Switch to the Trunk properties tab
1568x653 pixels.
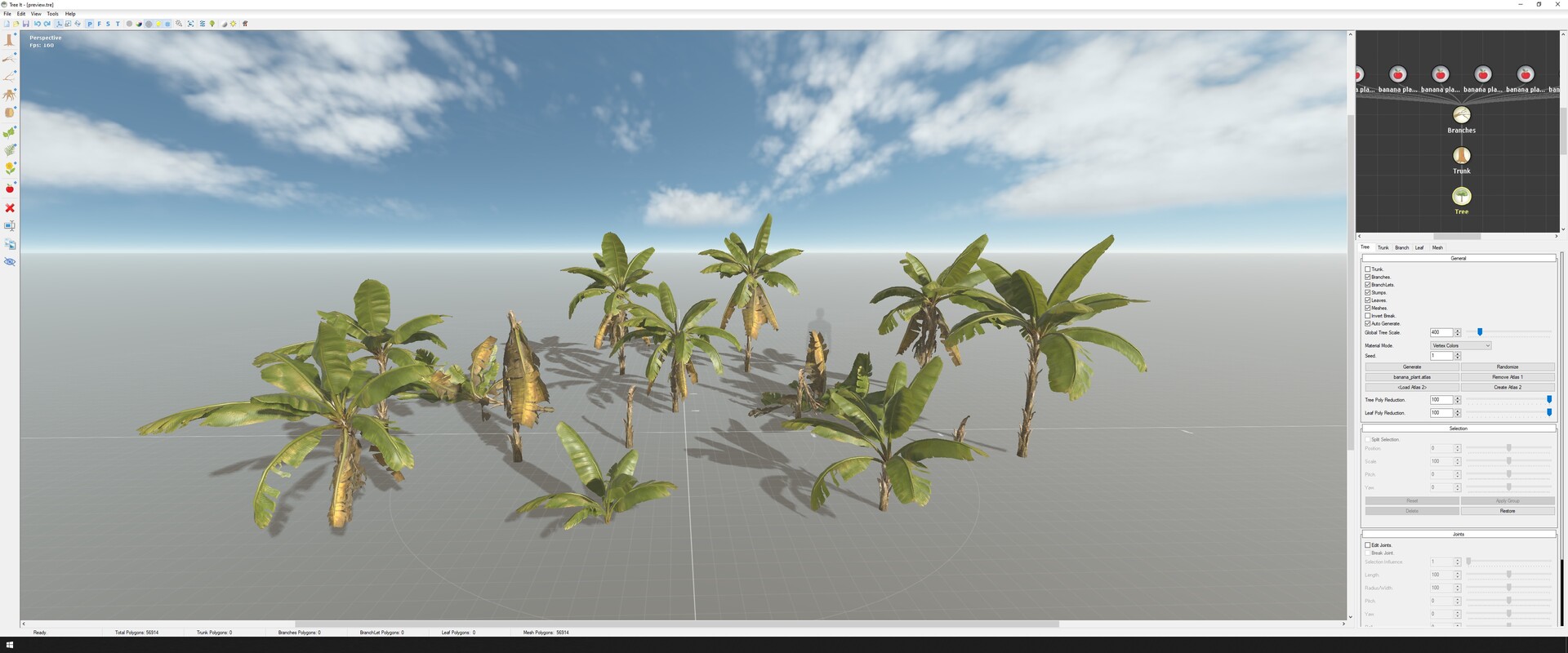pyautogui.click(x=1383, y=247)
